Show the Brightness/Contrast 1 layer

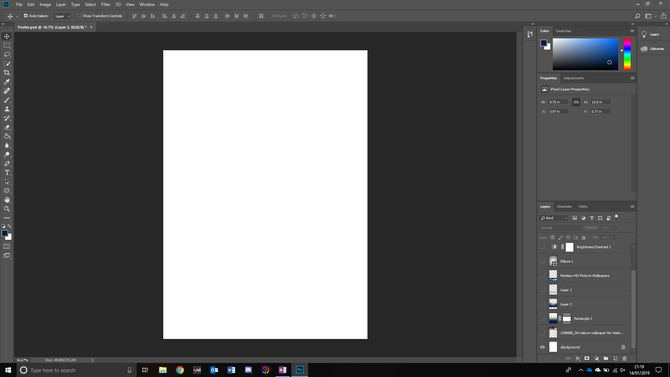tap(543, 247)
